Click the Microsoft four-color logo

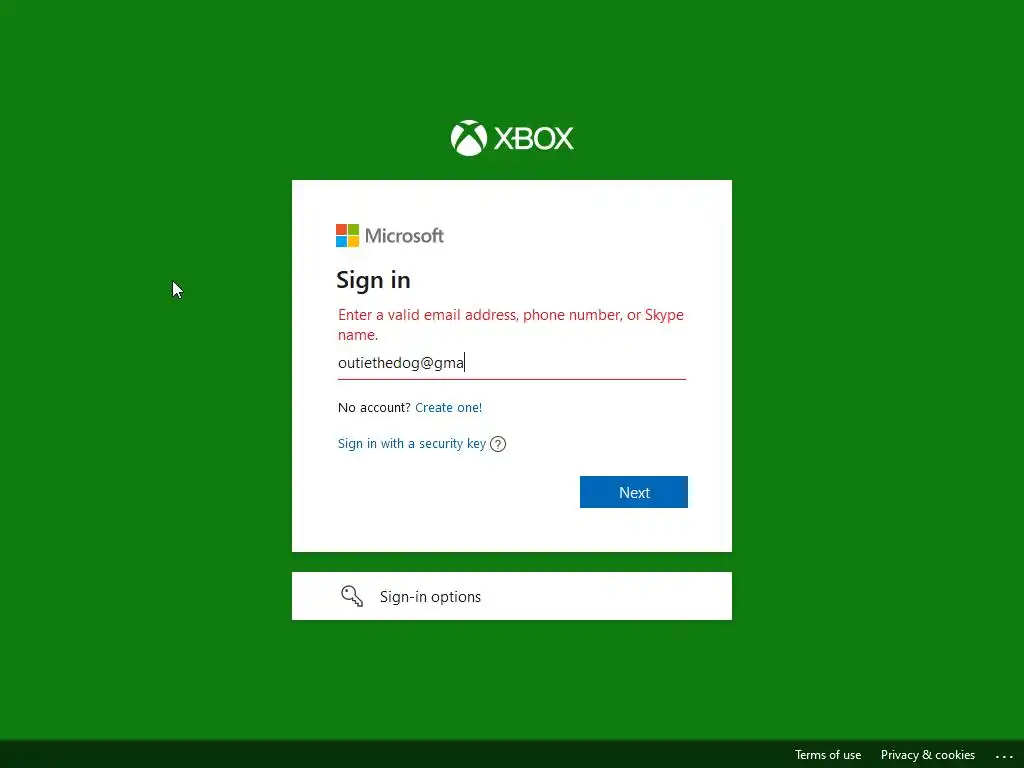pyautogui.click(x=347, y=236)
